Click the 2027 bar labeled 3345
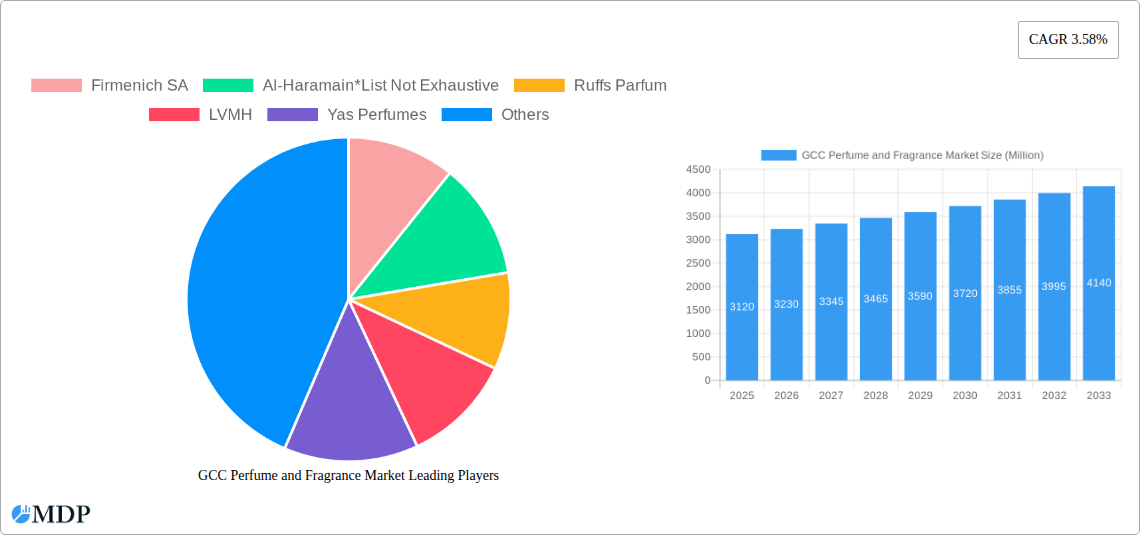The width and height of the screenshot is (1140, 535). coord(831,302)
